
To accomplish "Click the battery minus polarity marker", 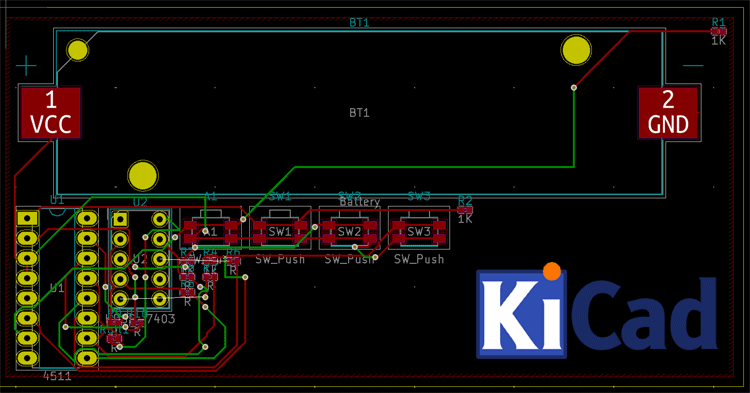I will pyautogui.click(x=693, y=66).
